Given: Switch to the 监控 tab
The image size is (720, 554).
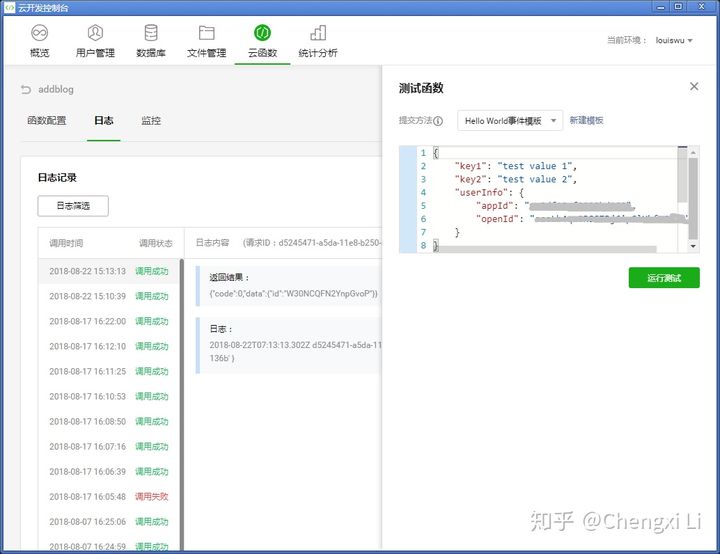Looking at the screenshot, I should click(151, 121).
